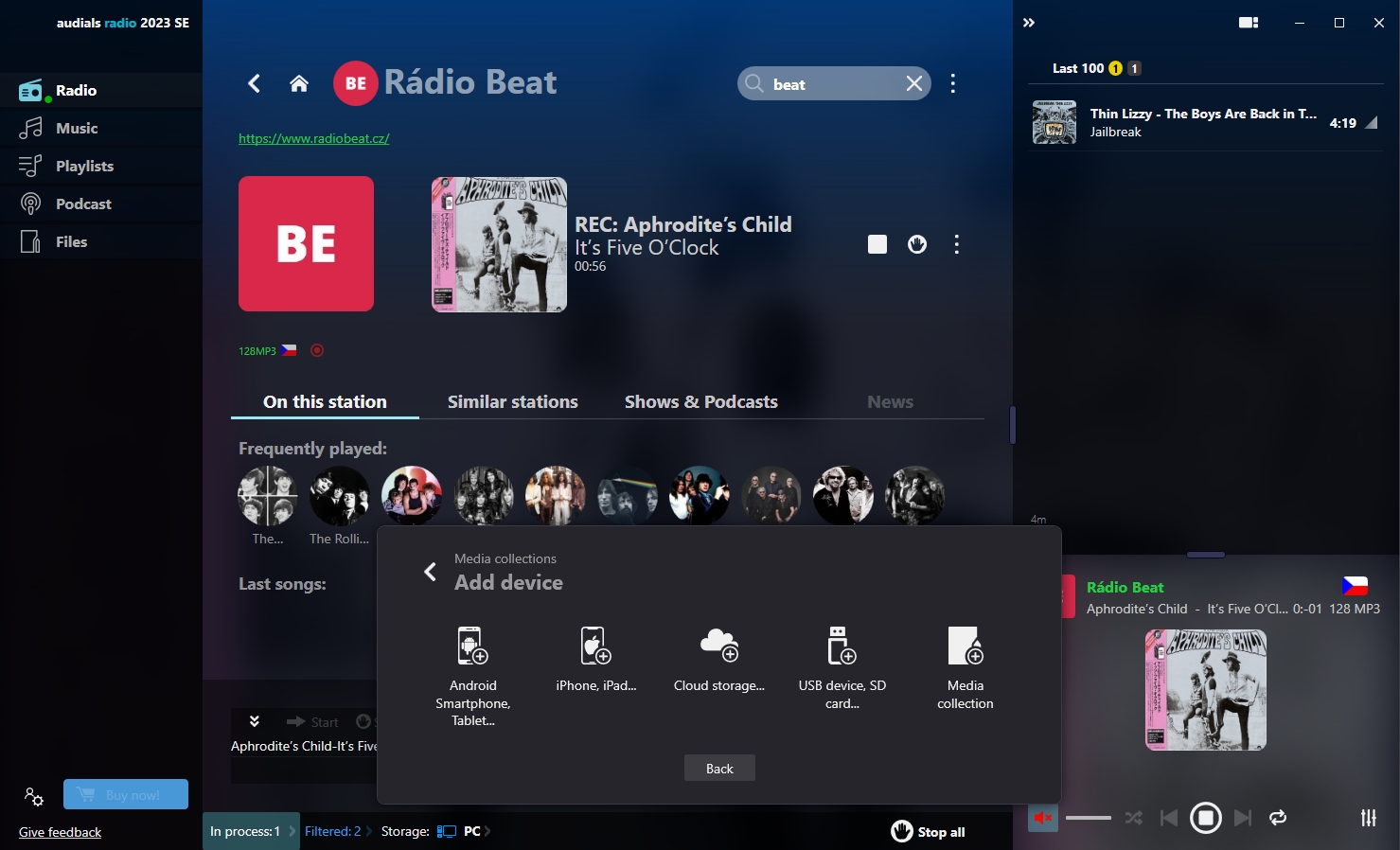Image resolution: width=1400 pixels, height=850 pixels.
Task: Grab the player panel resize handle
Action: coord(1206,554)
